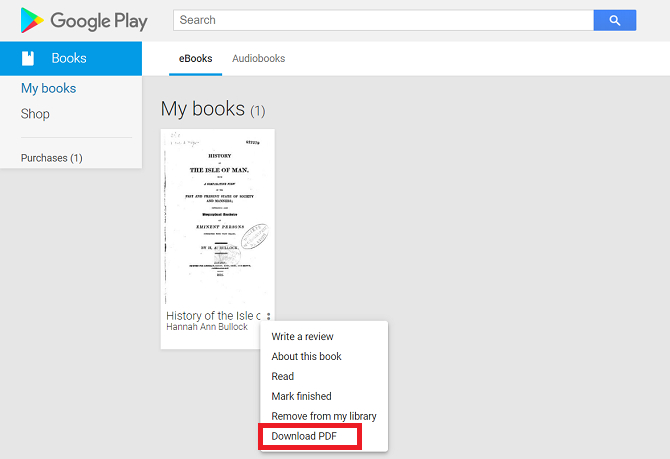Click the Books icon in sidebar header
The height and width of the screenshot is (459, 670).
(x=29, y=58)
